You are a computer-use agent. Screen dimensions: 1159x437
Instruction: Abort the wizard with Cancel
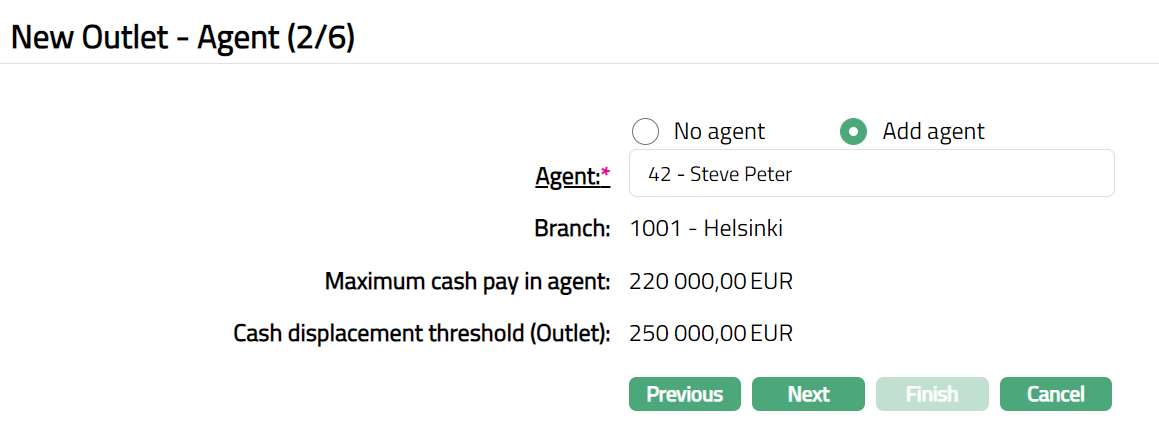pyautogui.click(x=1055, y=394)
